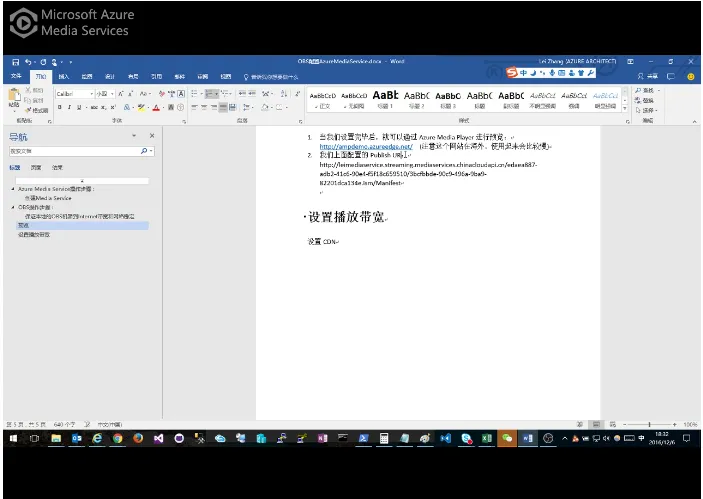Align paragraph text left
The height and width of the screenshot is (499, 703).
click(x=194, y=107)
